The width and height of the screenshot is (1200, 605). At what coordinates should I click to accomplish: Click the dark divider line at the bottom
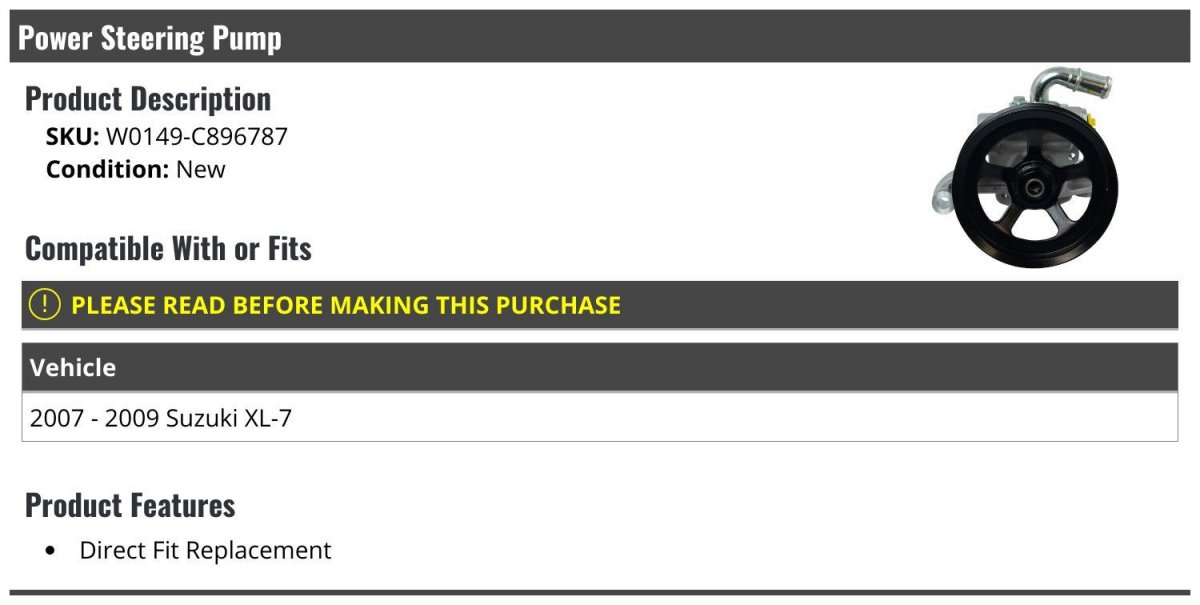[600, 593]
